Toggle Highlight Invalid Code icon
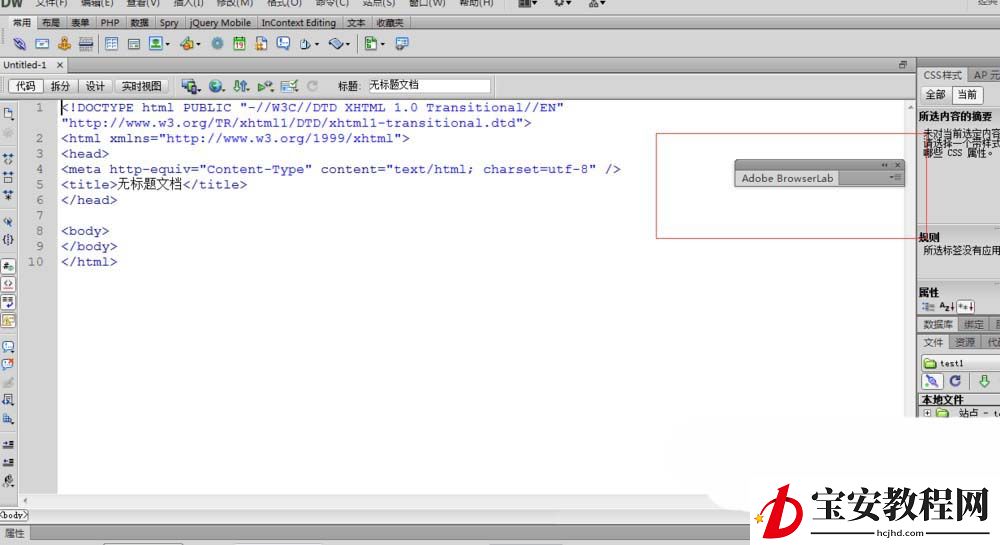This screenshot has width=1000, height=545. [8, 284]
